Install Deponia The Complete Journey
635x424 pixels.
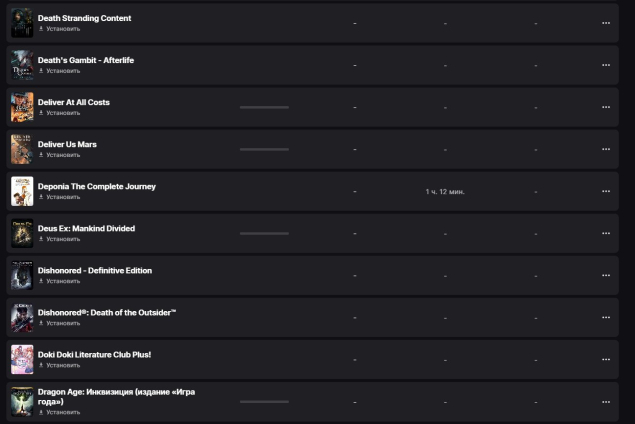[60, 197]
